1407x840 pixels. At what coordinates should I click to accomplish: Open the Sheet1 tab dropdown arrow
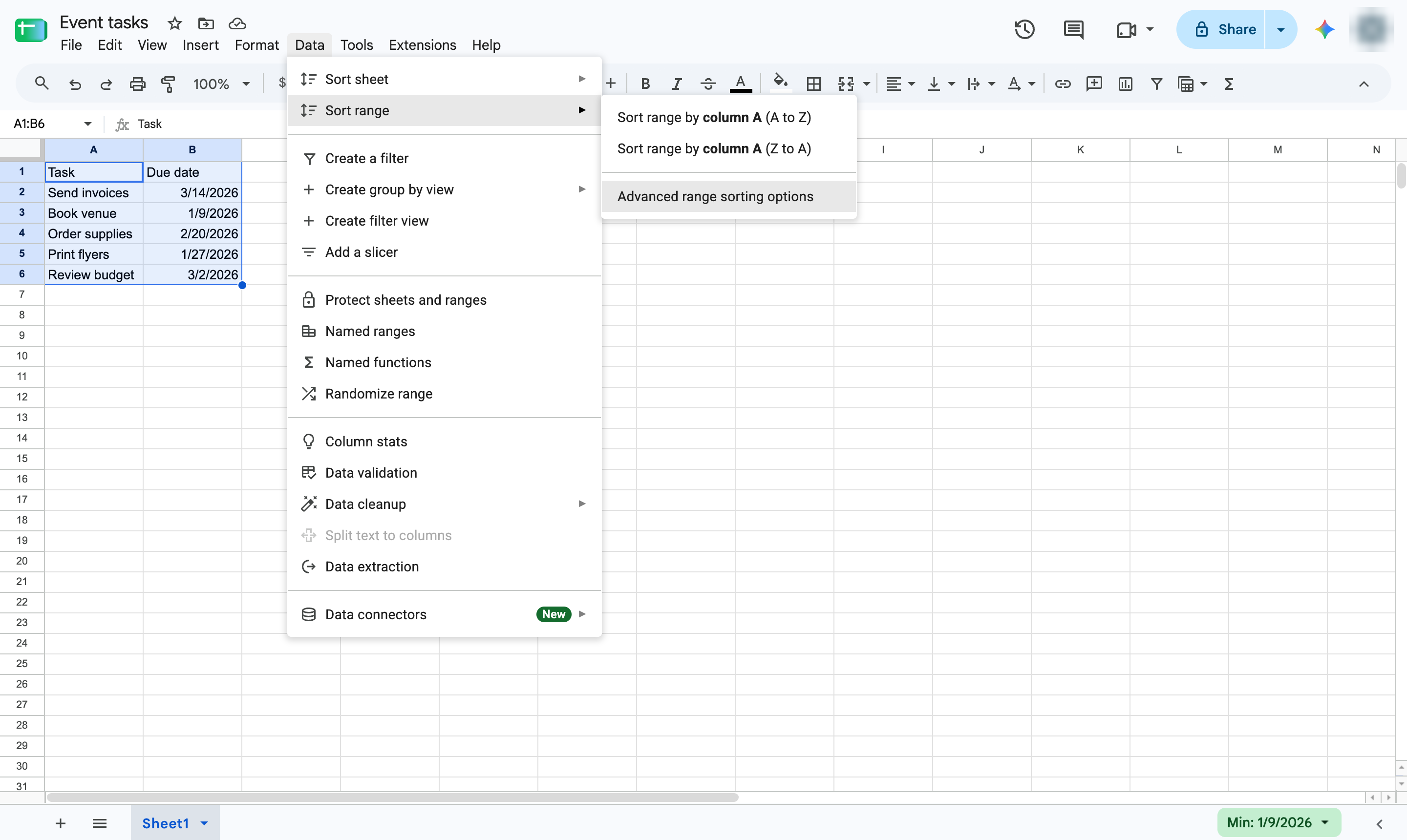204,823
